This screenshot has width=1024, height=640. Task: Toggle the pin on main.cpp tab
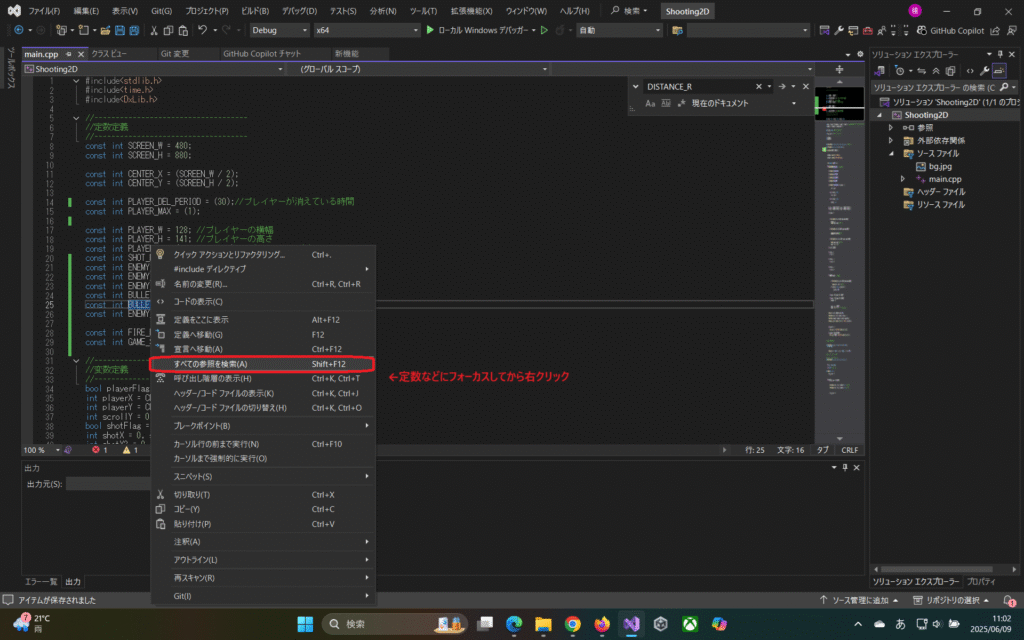click(x=69, y=54)
